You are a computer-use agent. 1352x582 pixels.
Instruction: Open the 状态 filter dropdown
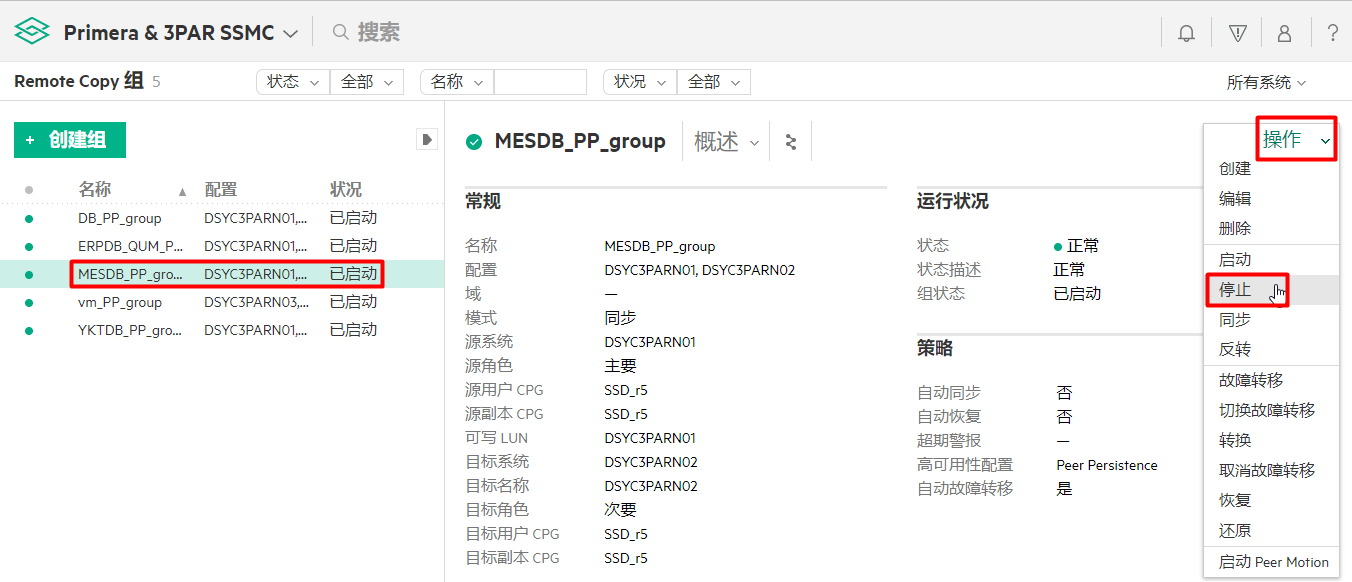[292, 81]
